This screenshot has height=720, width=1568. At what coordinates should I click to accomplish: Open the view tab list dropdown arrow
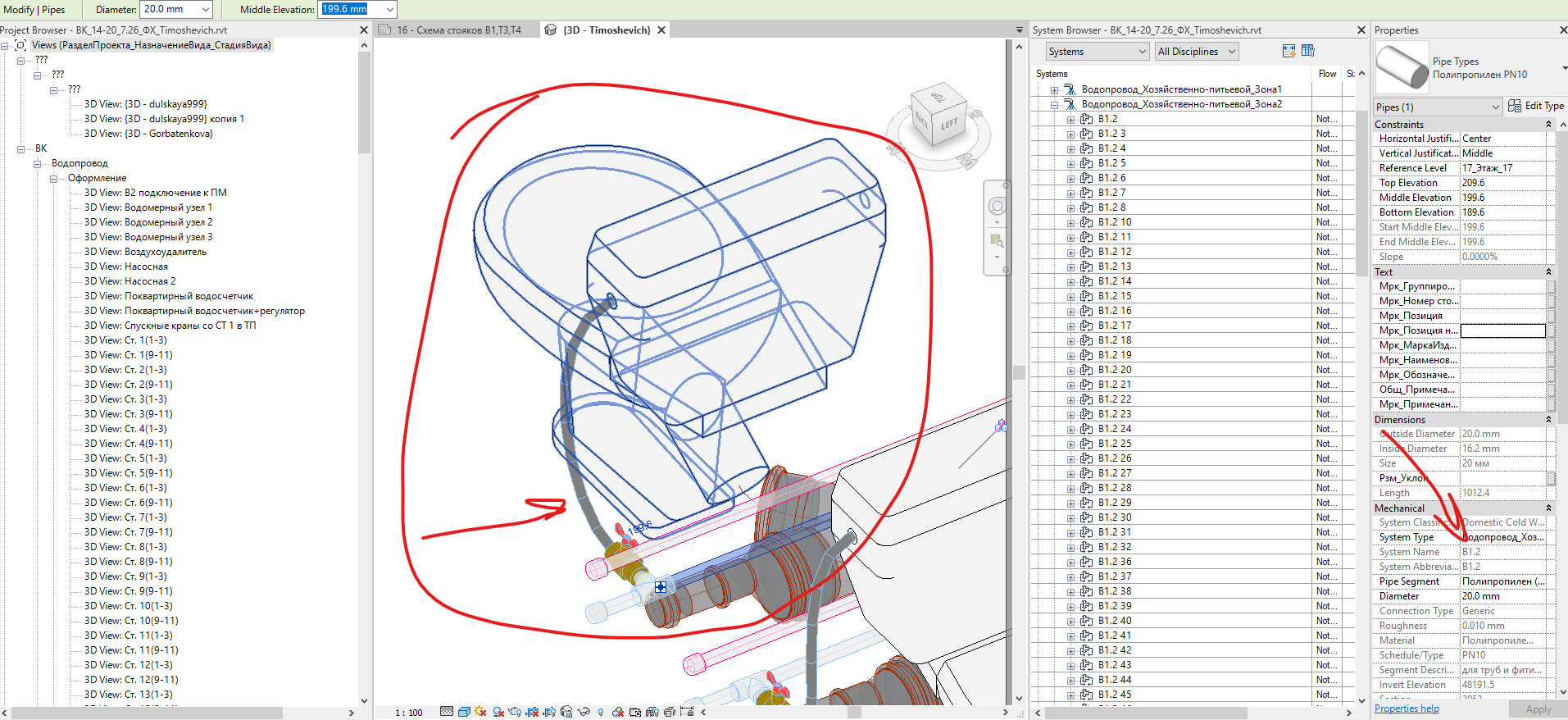tap(1020, 30)
